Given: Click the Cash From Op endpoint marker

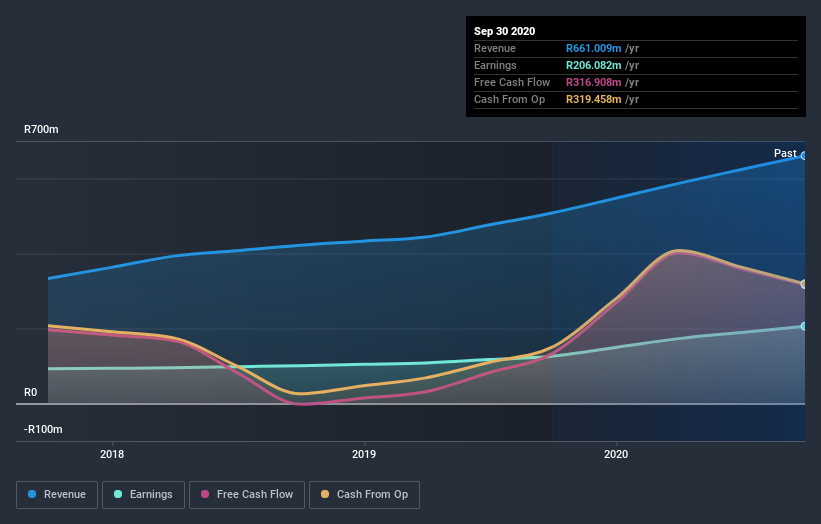Looking at the screenshot, I should point(803,284).
